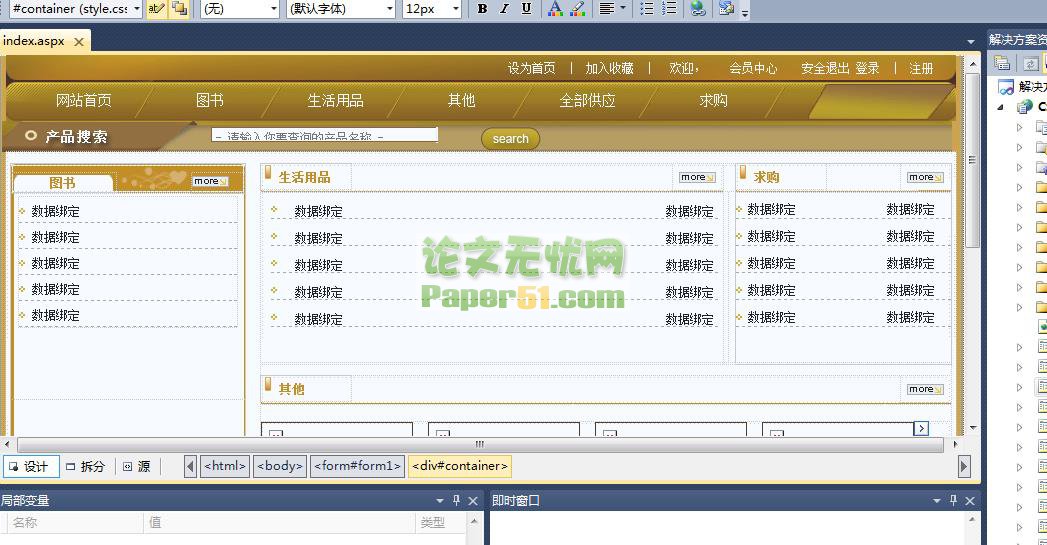
Task: Click the tag navigator scroll-right arrow
Action: 964,466
